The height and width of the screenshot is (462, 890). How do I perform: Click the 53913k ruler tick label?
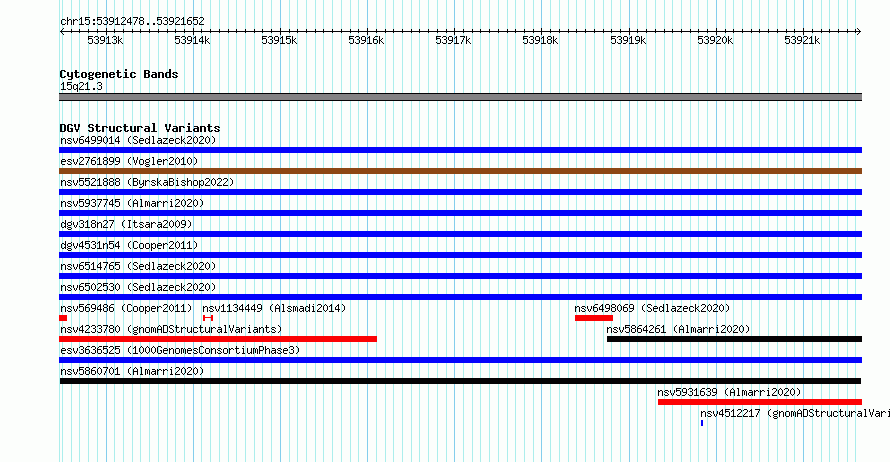[x=105, y=40]
